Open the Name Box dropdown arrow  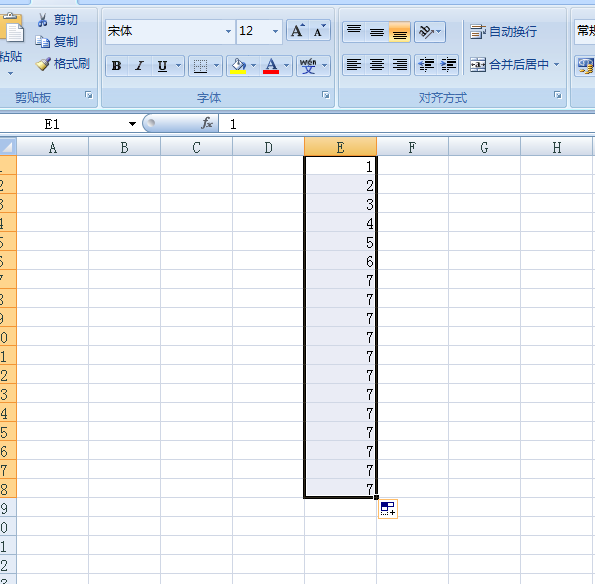(132, 124)
